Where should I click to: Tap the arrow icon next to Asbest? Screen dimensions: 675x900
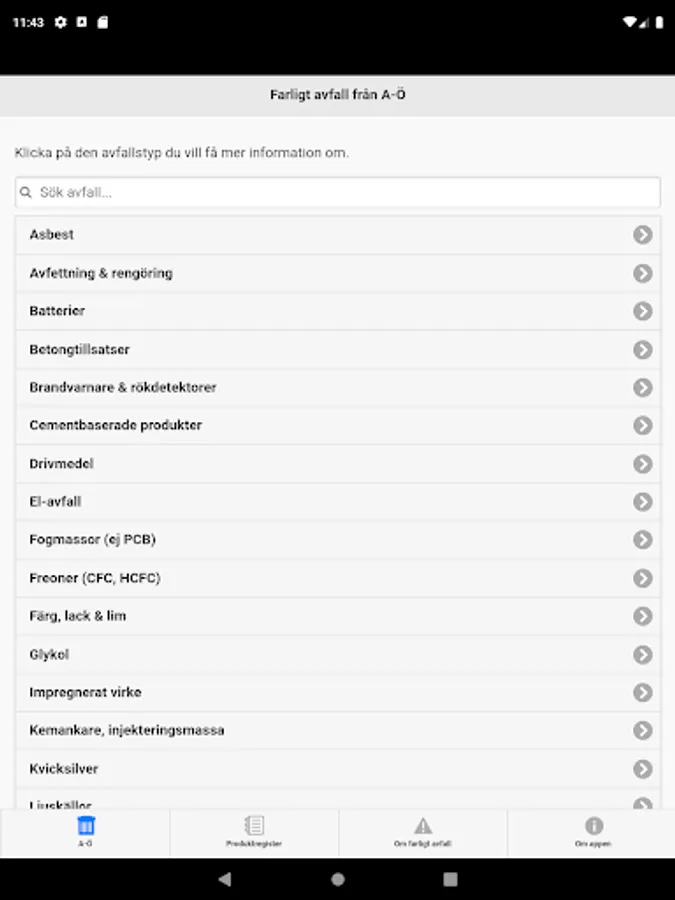tap(642, 235)
